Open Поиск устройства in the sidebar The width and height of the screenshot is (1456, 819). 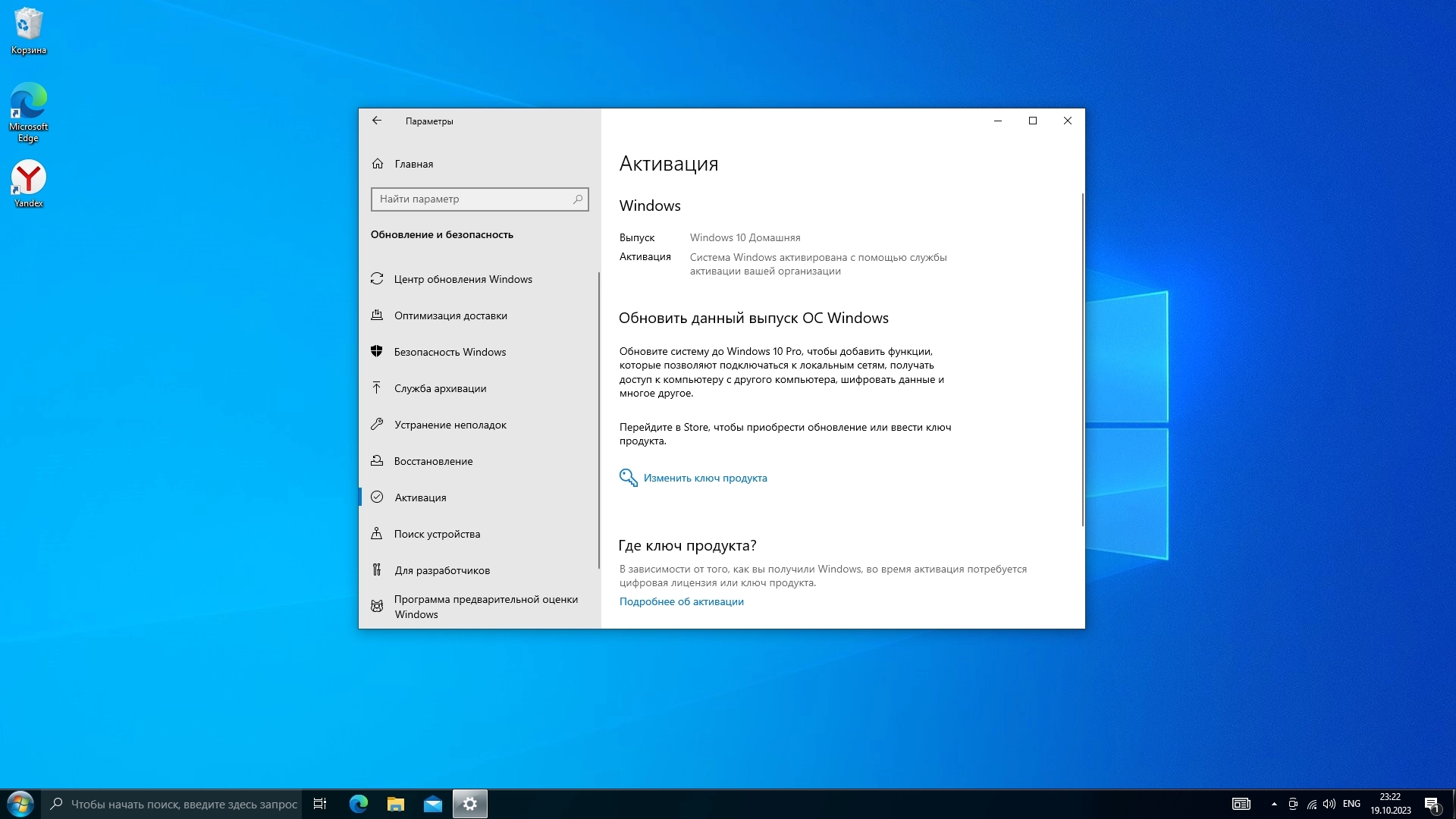(437, 534)
